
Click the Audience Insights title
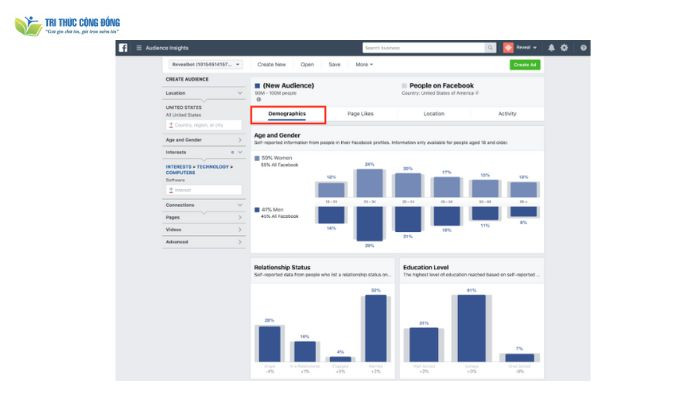pyautogui.click(x=167, y=48)
